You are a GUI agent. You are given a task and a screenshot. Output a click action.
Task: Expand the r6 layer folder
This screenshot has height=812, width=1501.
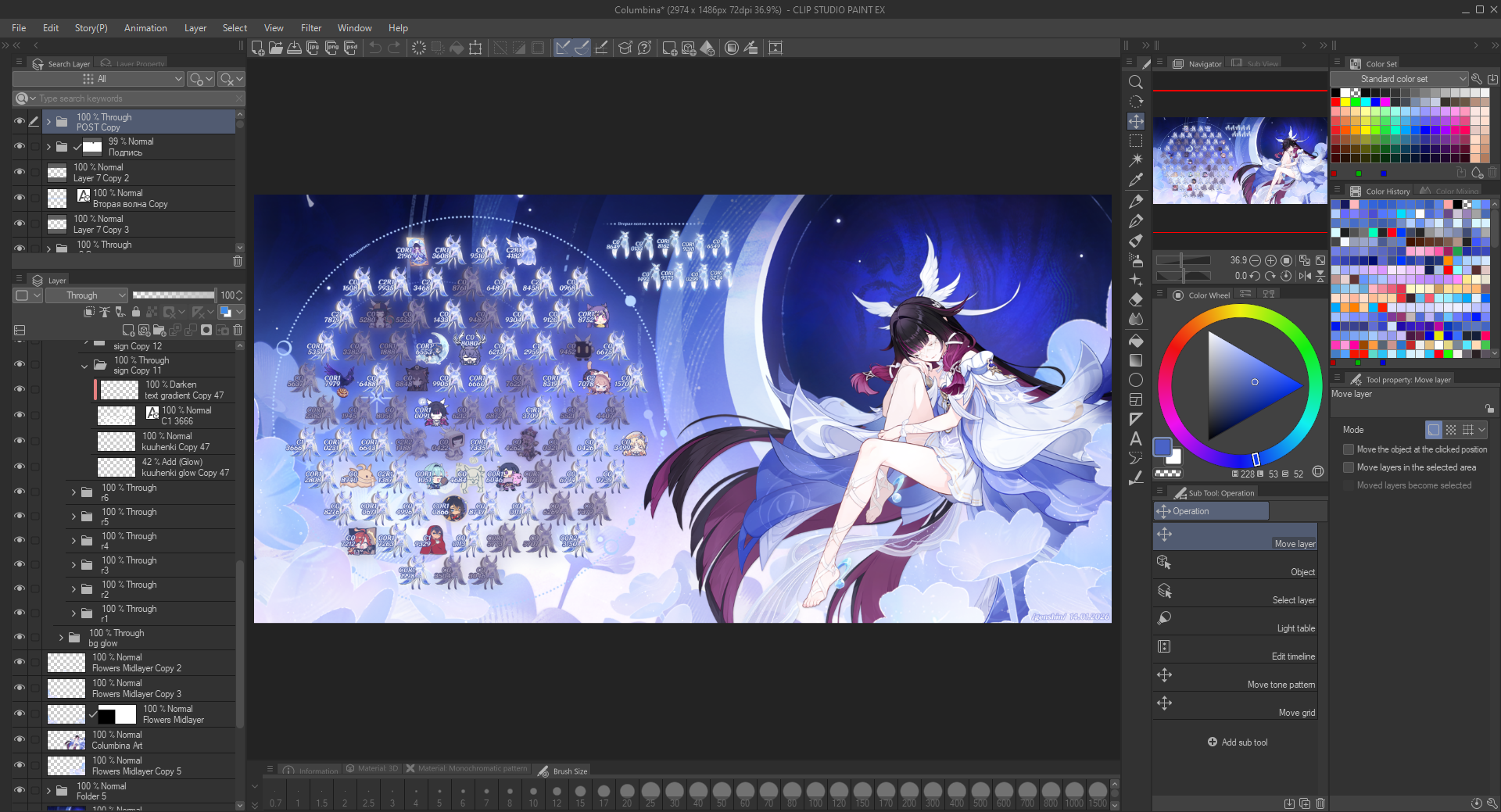(x=73, y=492)
